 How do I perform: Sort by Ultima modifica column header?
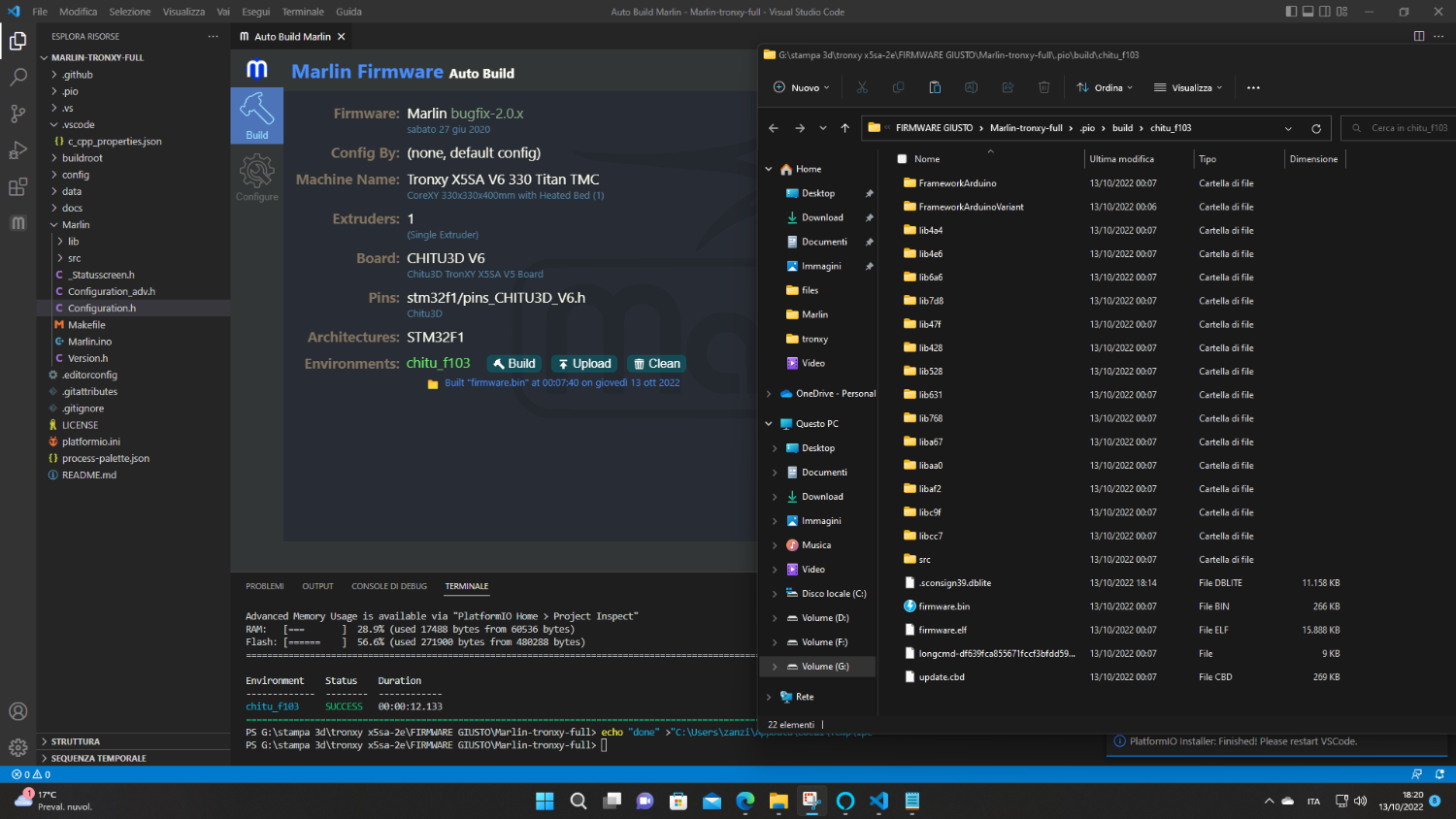pos(1121,159)
